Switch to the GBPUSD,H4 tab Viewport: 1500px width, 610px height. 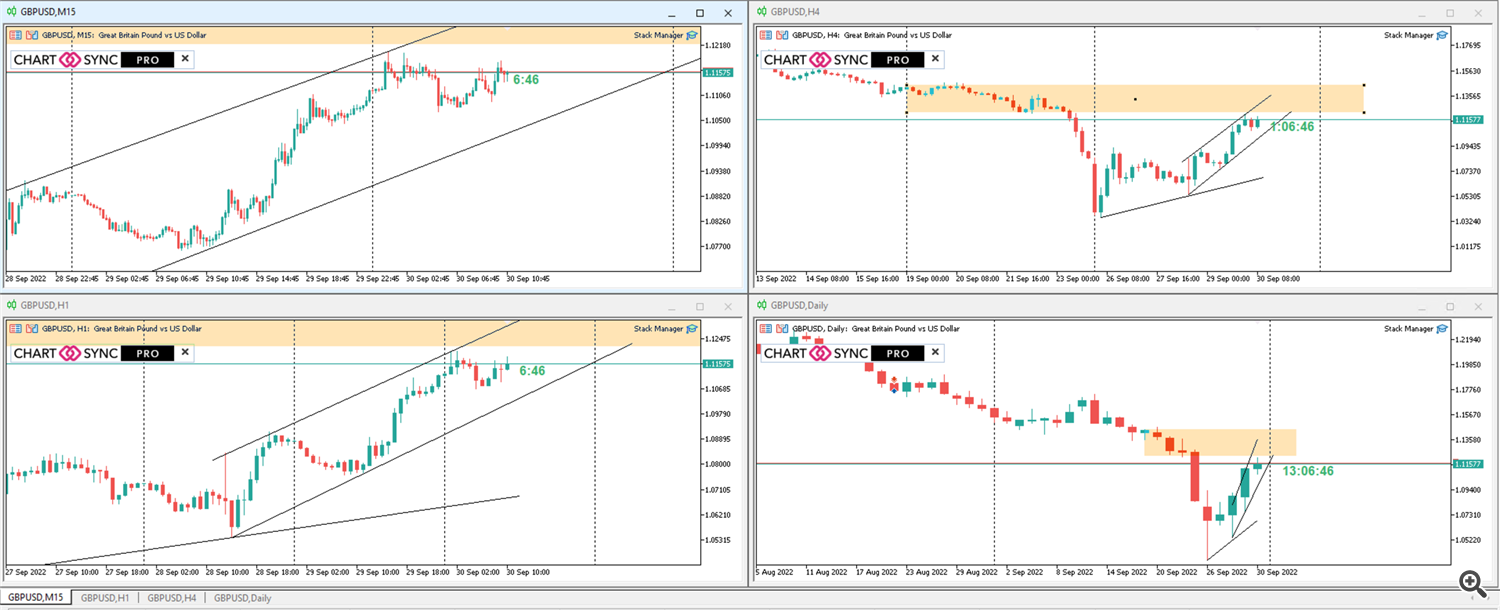170,597
